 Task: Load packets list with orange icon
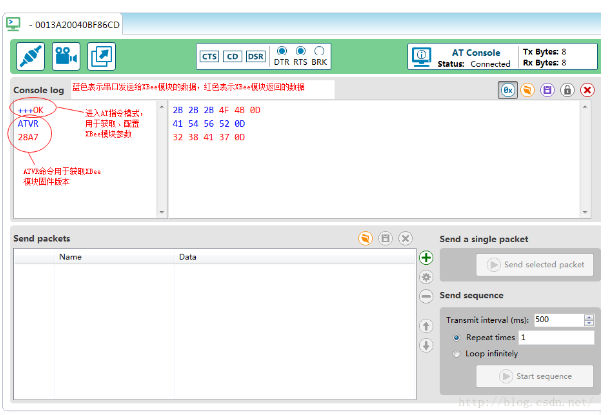pyautogui.click(x=365, y=238)
